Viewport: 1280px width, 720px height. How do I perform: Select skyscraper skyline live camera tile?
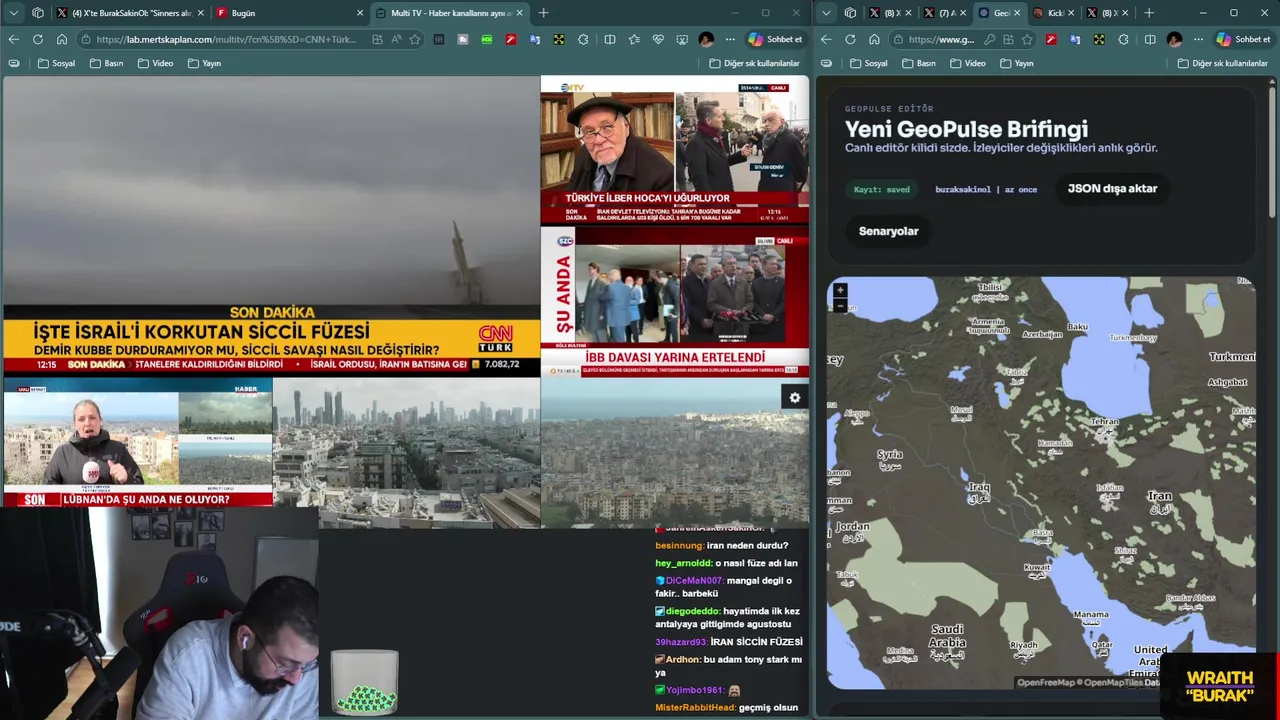point(407,453)
